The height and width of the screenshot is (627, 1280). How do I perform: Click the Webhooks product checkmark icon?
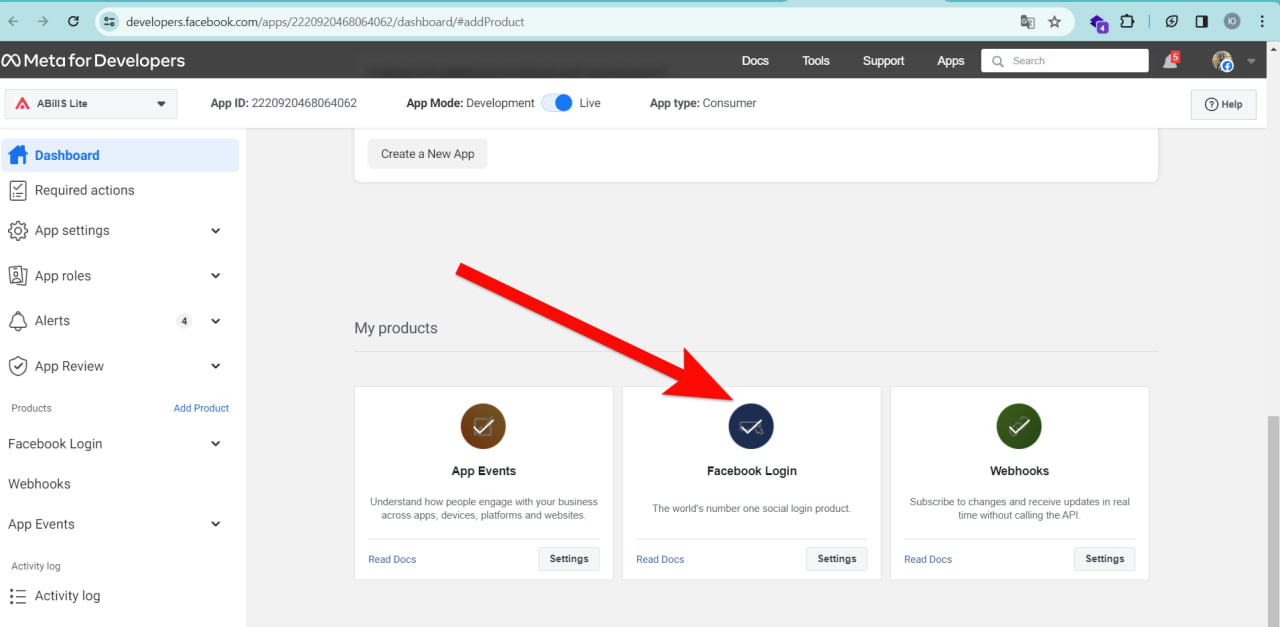(x=1019, y=427)
